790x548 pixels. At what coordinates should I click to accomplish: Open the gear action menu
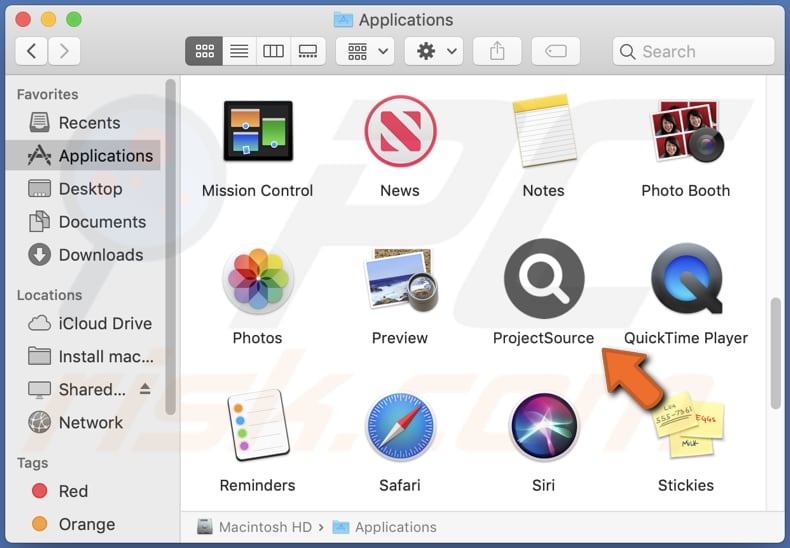(x=434, y=51)
